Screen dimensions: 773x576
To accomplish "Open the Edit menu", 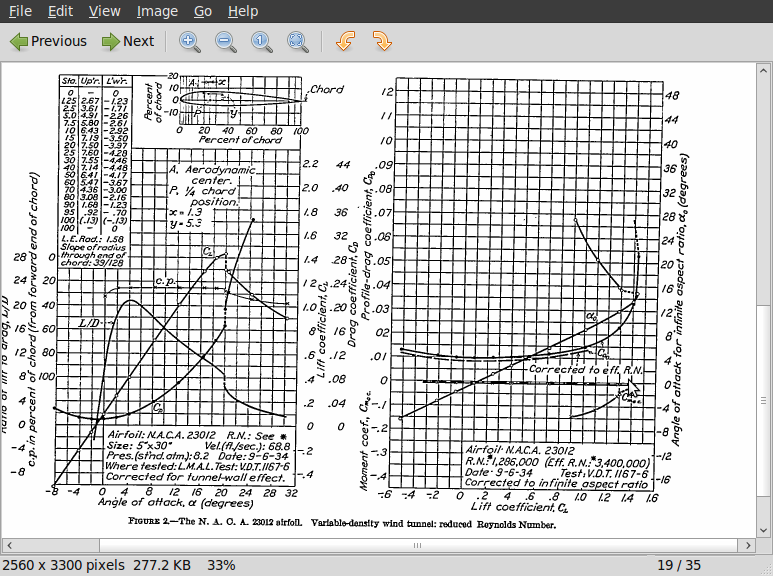I will (60, 11).
